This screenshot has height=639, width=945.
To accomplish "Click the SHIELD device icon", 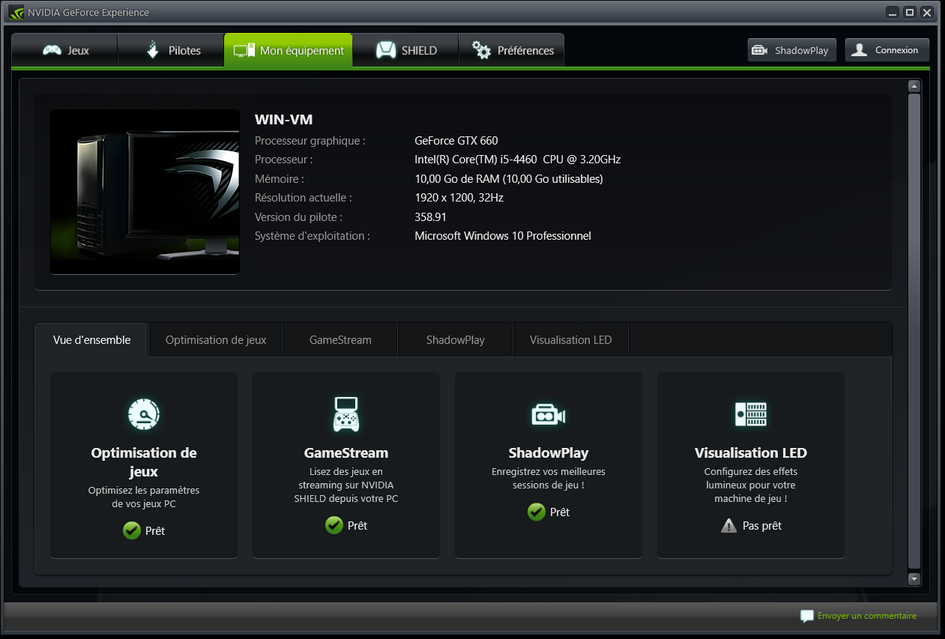I will 386,50.
